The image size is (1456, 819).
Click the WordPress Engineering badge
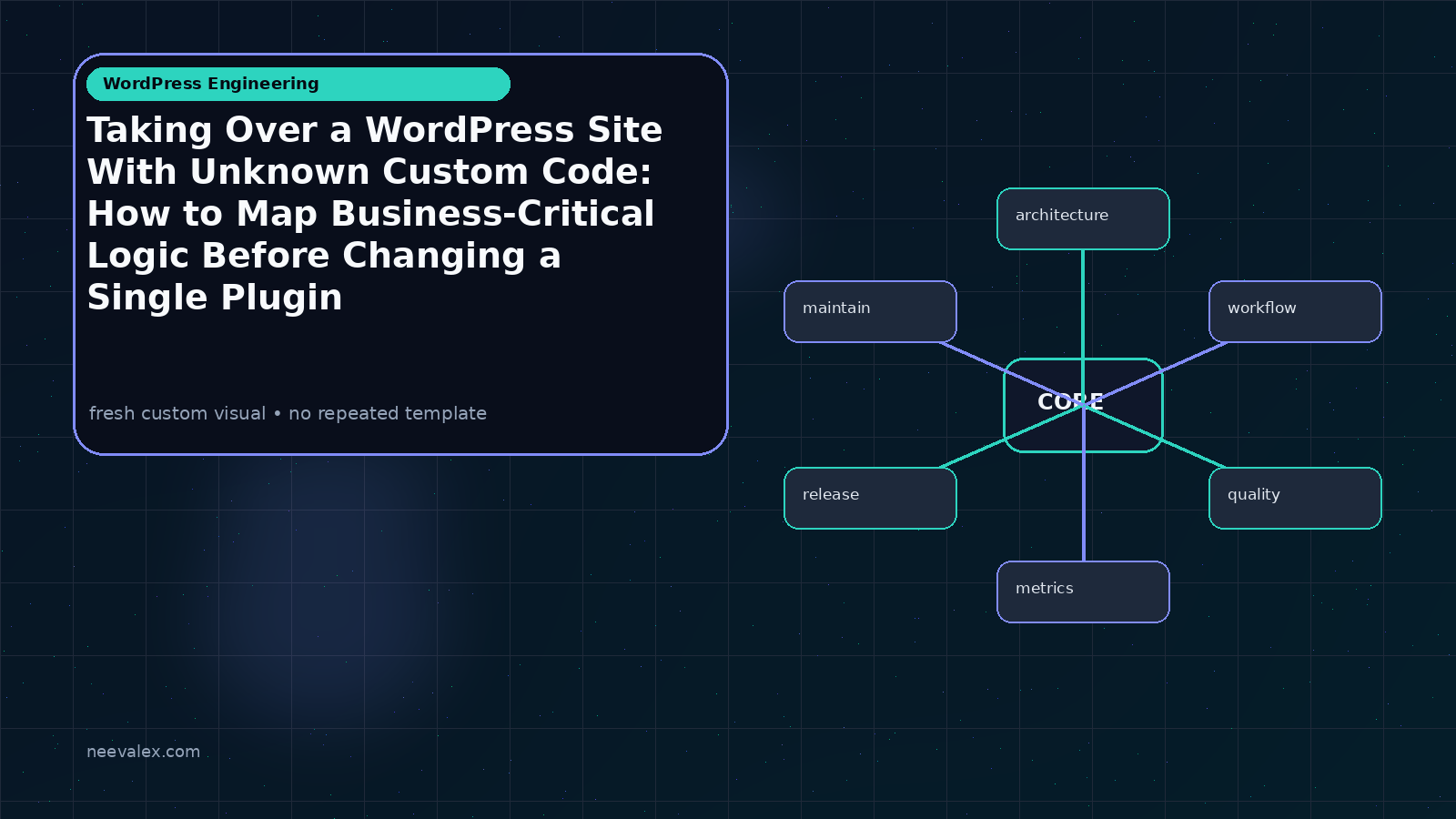click(298, 84)
